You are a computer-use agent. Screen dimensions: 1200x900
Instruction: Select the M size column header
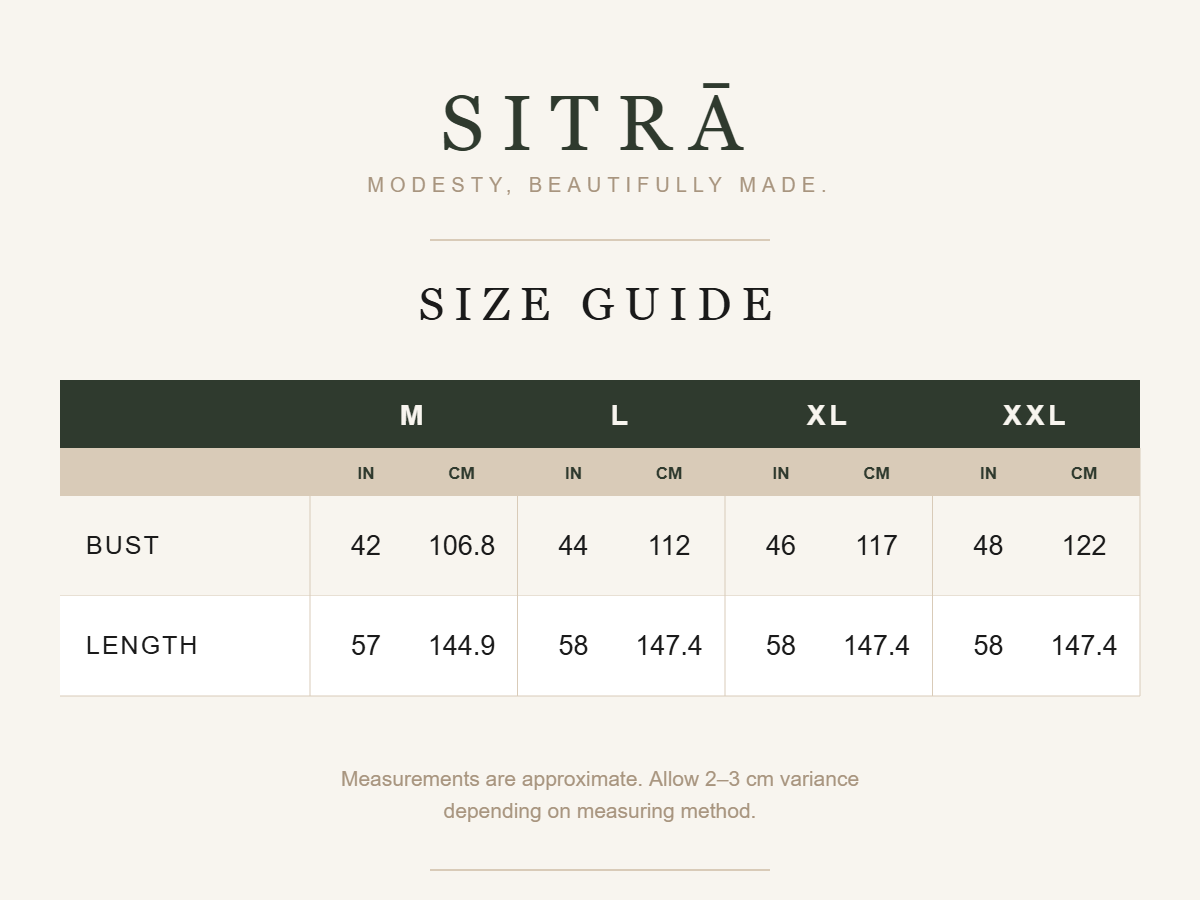point(412,415)
